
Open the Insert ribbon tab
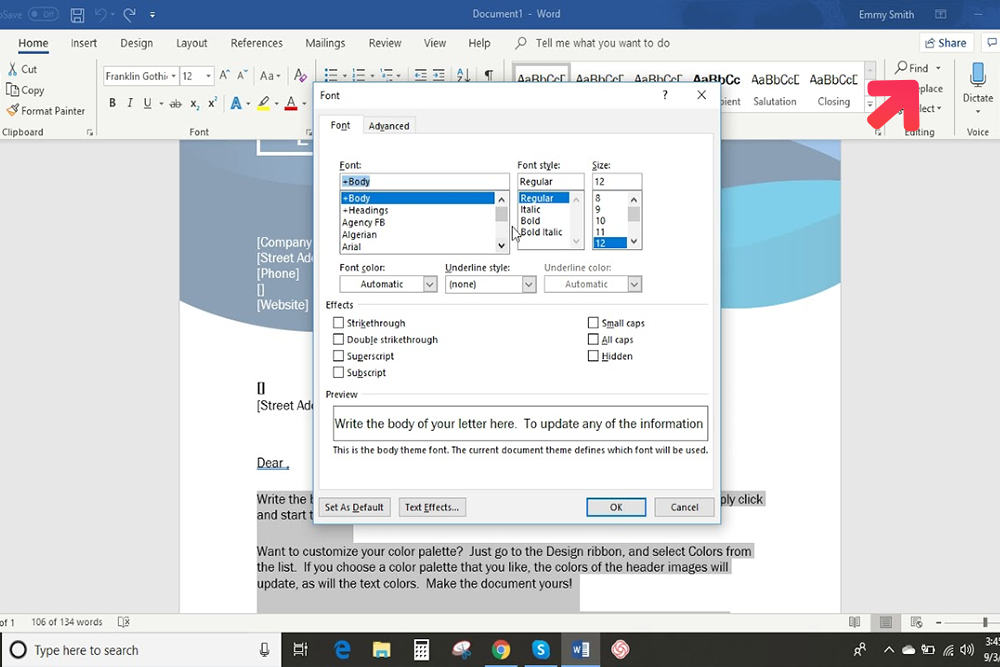[84, 43]
